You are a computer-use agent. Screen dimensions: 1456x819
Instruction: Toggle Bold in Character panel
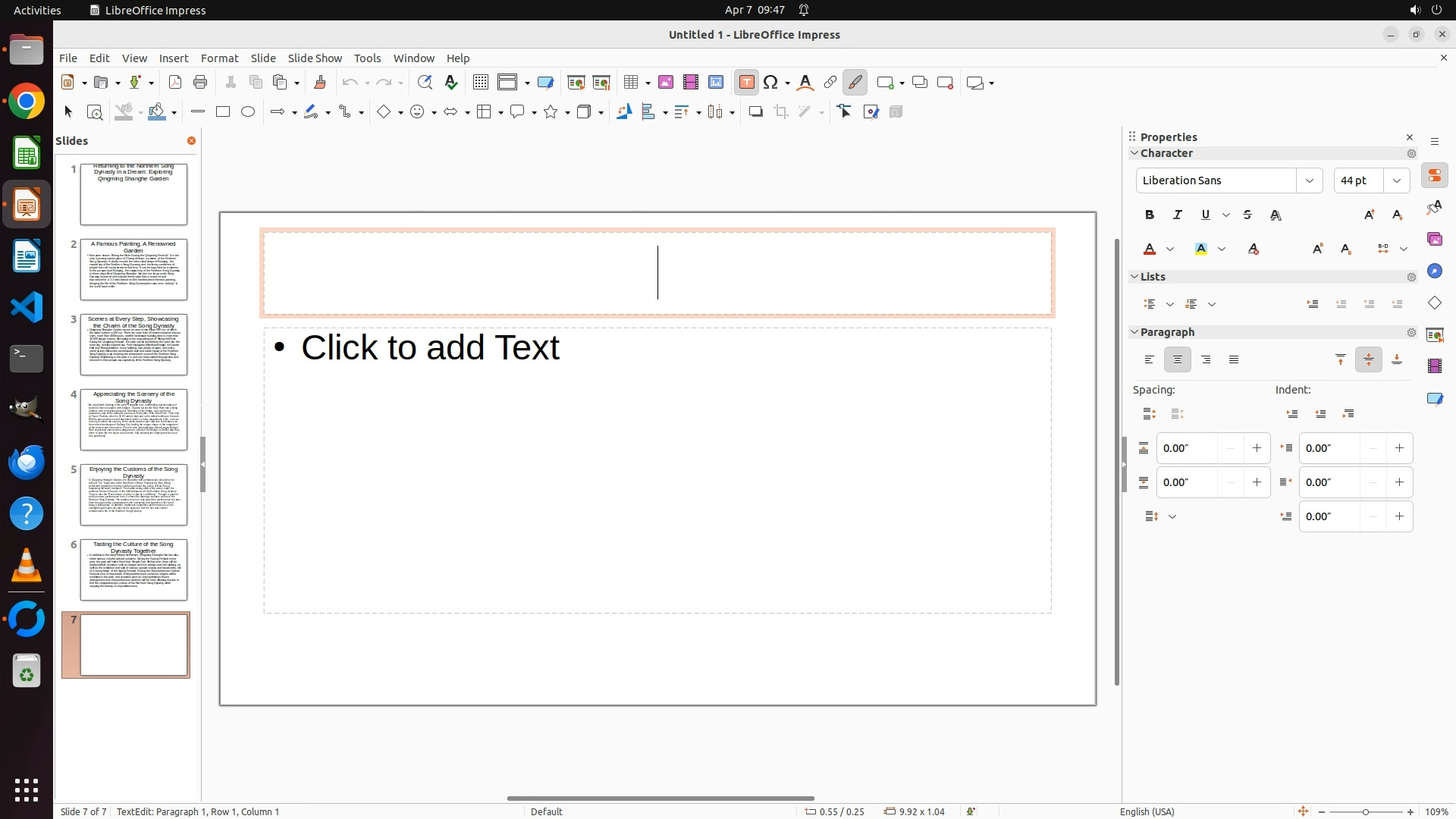(1150, 215)
